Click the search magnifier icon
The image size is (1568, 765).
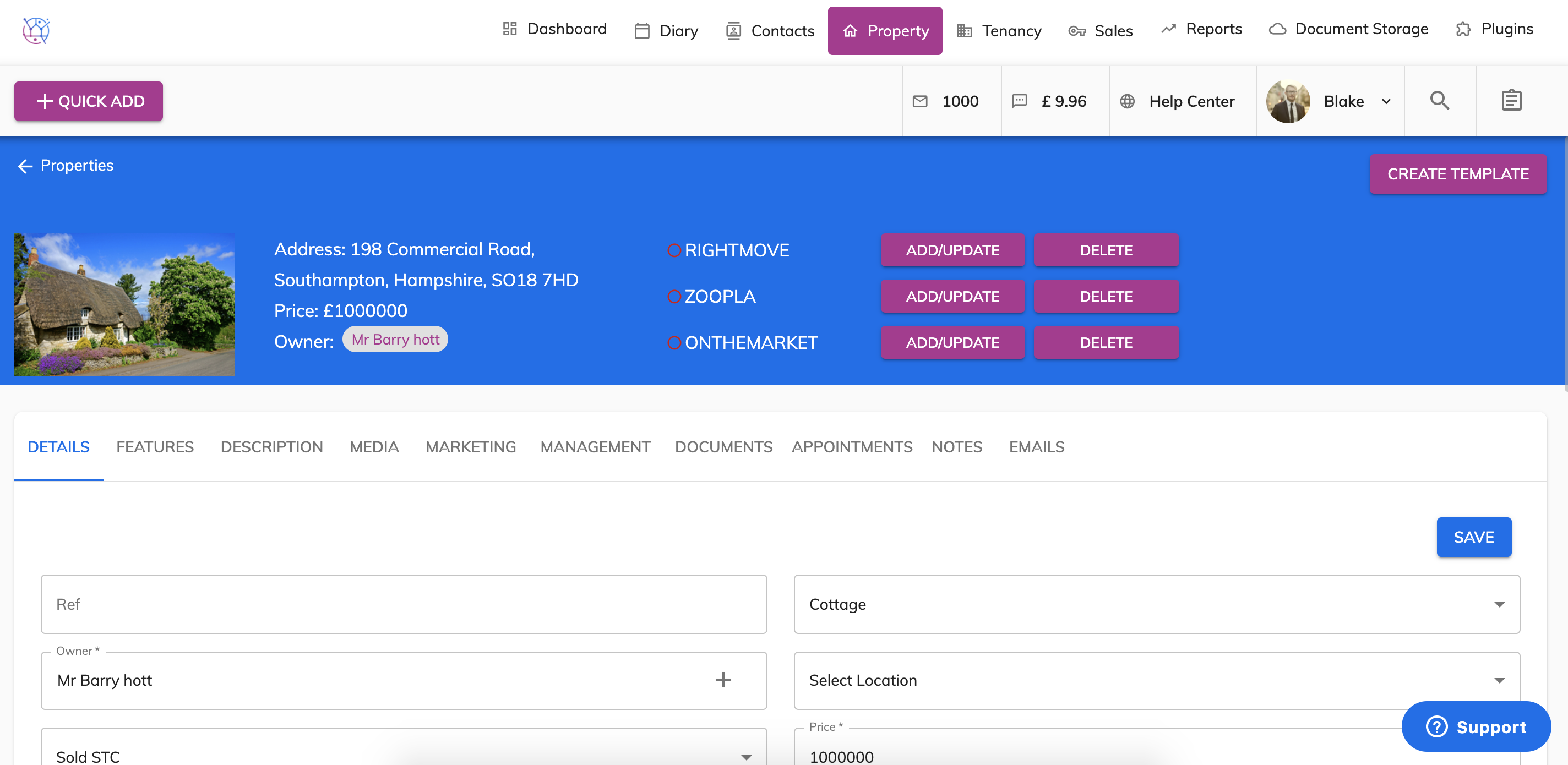pyautogui.click(x=1439, y=100)
